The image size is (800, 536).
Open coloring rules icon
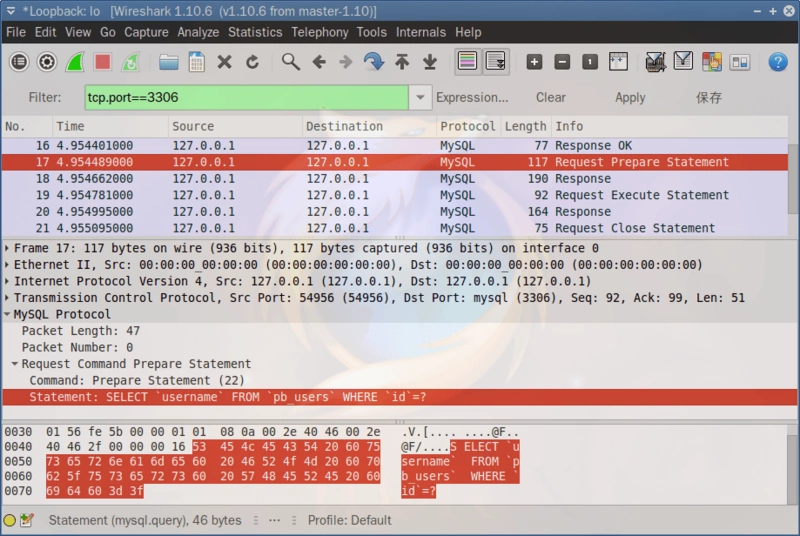(x=712, y=62)
